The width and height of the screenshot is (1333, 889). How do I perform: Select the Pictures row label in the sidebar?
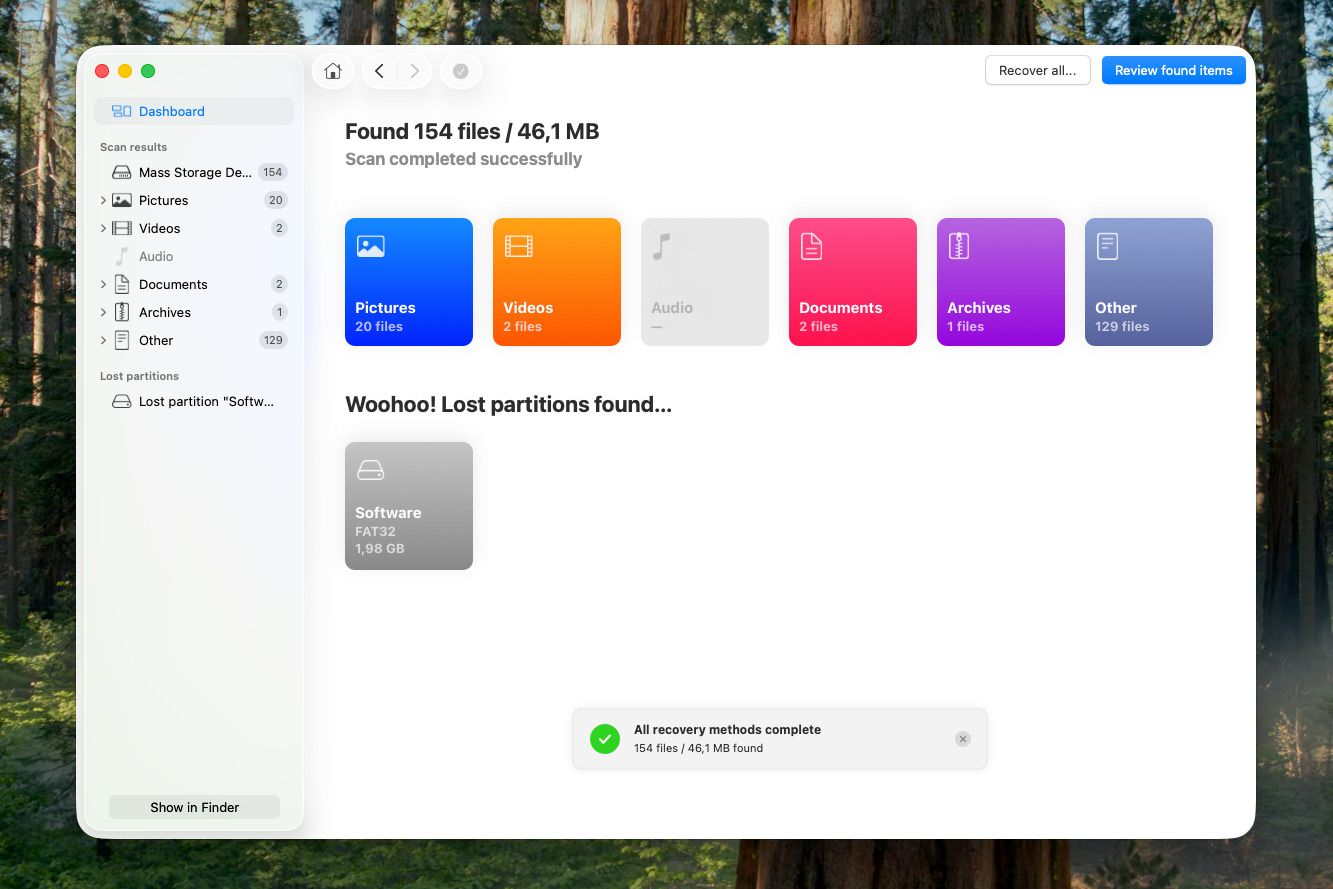[164, 200]
